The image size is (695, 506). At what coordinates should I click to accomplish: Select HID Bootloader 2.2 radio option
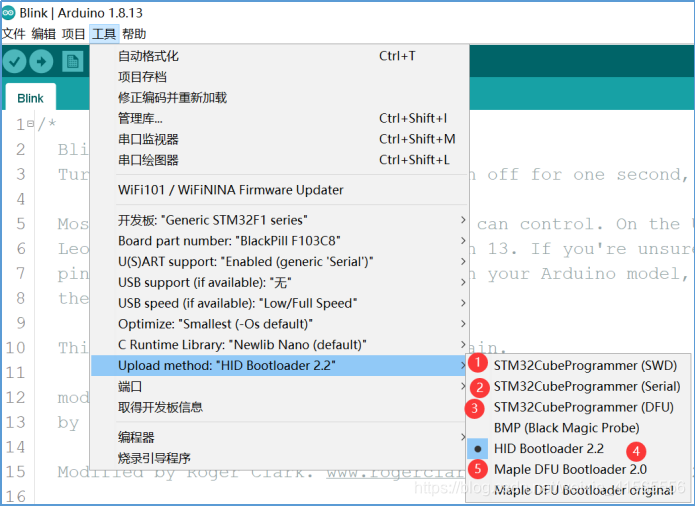[578, 449]
